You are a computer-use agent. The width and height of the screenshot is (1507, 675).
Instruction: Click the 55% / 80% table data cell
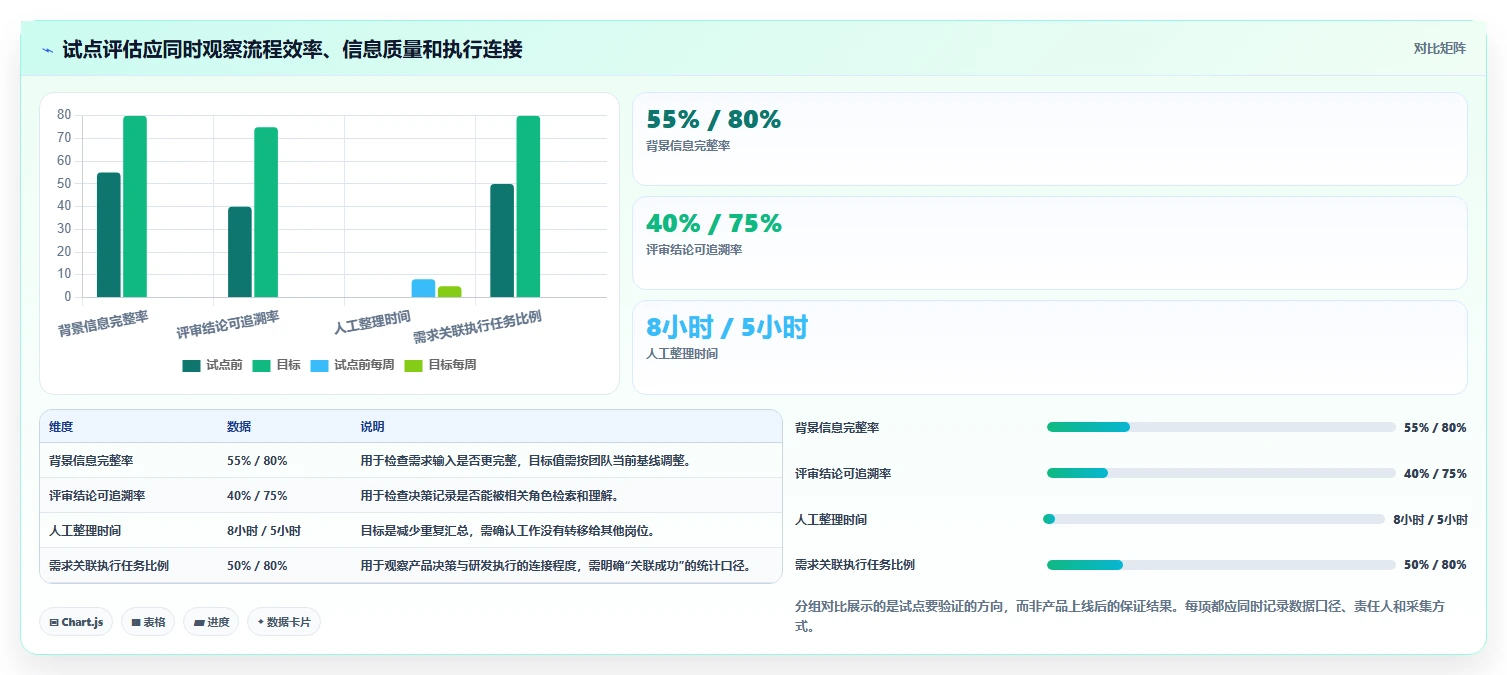pos(257,461)
